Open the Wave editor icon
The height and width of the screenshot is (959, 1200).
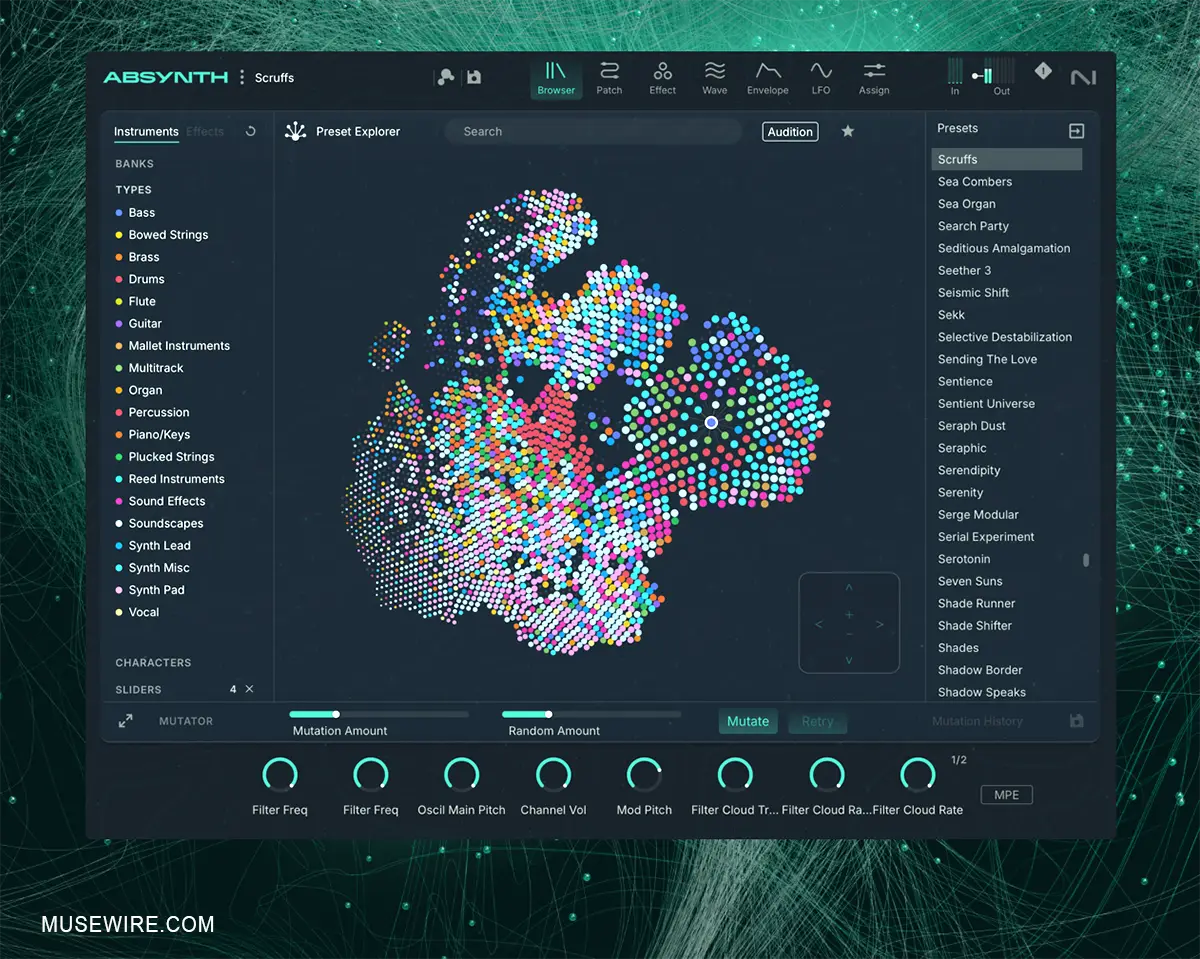click(x=714, y=71)
